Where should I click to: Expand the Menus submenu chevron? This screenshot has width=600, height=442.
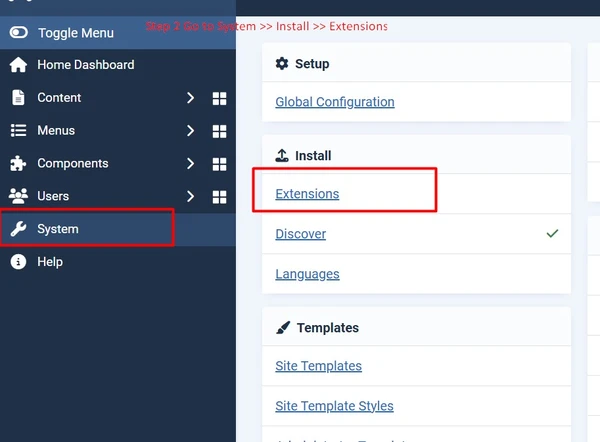pyautogui.click(x=190, y=131)
